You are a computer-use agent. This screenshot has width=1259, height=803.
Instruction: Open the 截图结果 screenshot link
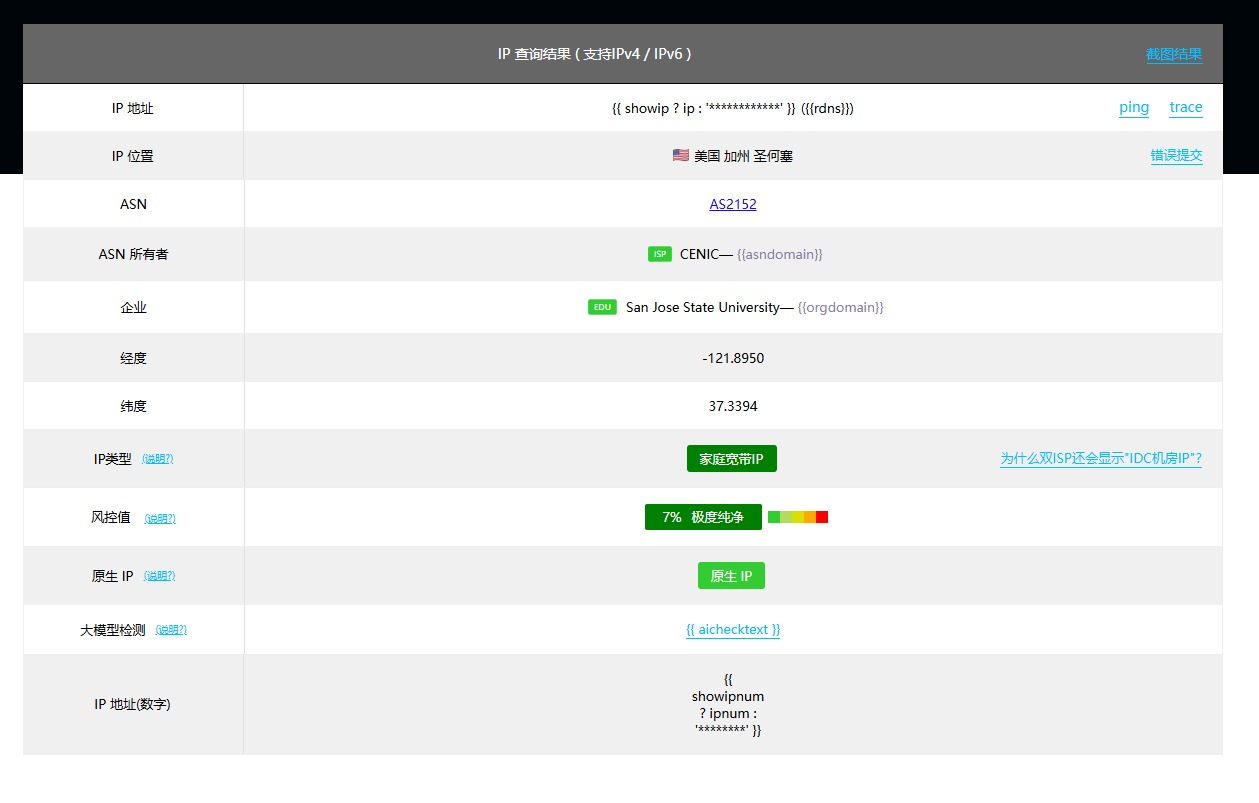point(1173,55)
